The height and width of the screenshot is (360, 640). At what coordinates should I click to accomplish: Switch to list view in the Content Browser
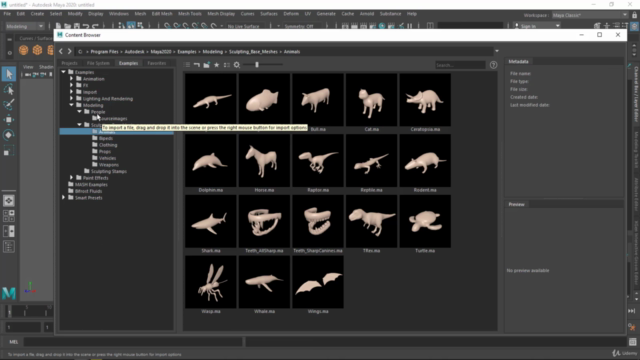point(187,65)
